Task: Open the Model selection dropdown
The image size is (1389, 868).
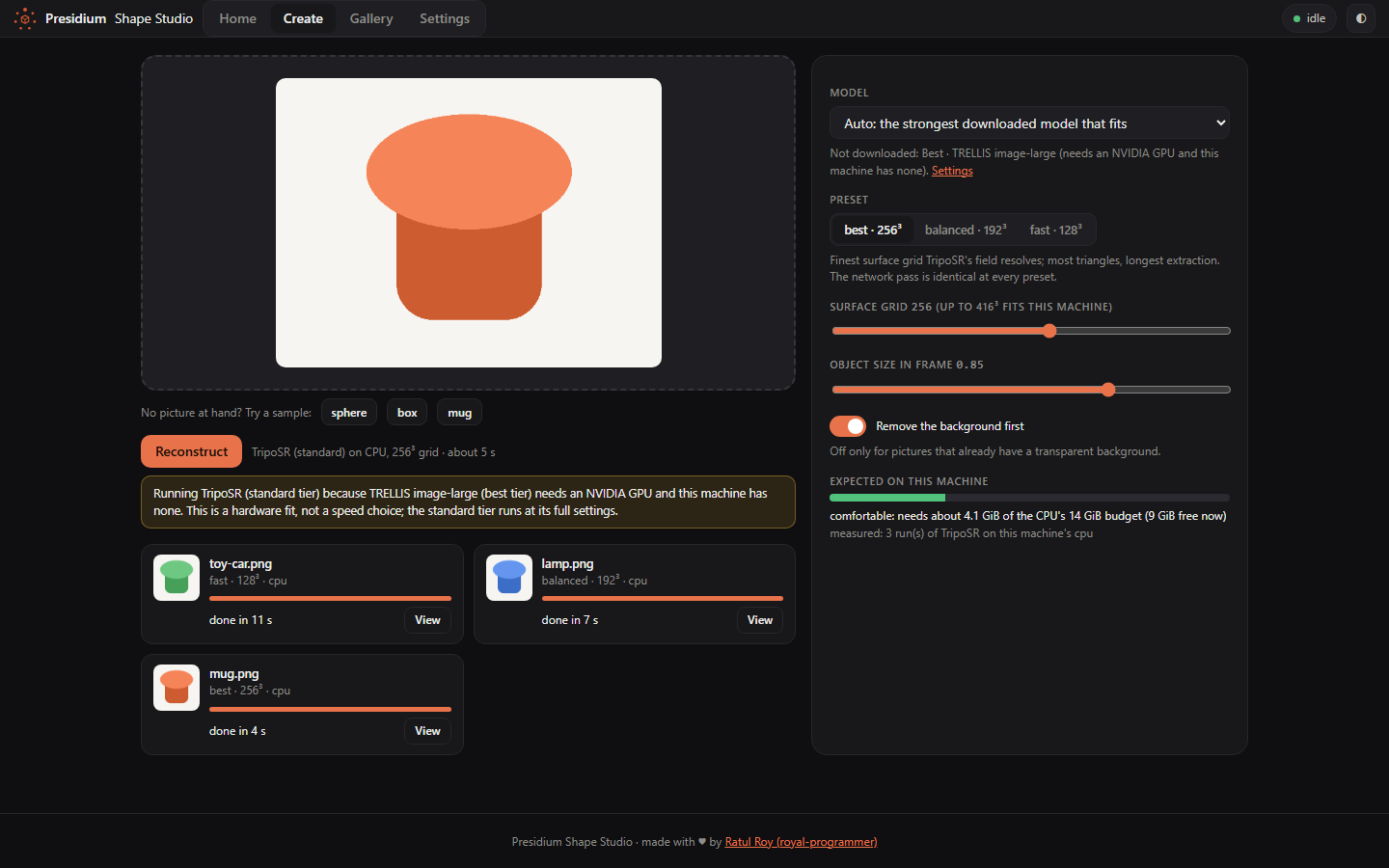Action: tap(1029, 123)
